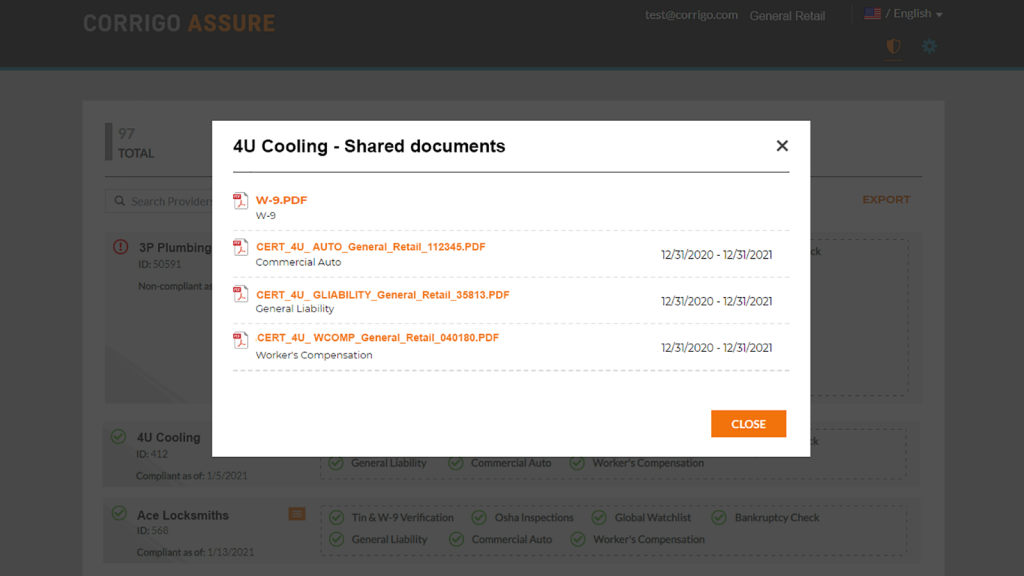The width and height of the screenshot is (1024, 576).
Task: Click General Liability certificate date range
Action: tap(716, 301)
